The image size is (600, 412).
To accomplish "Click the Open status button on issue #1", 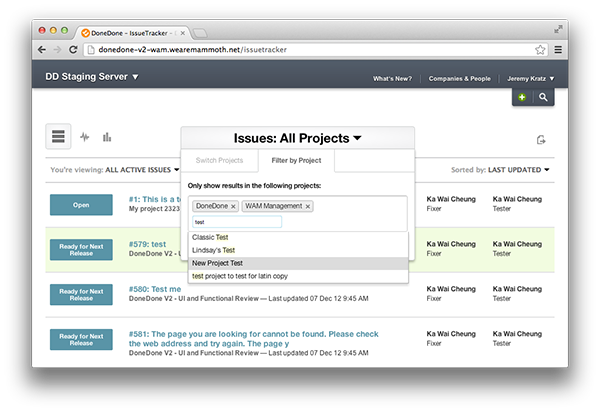I will (81, 205).
